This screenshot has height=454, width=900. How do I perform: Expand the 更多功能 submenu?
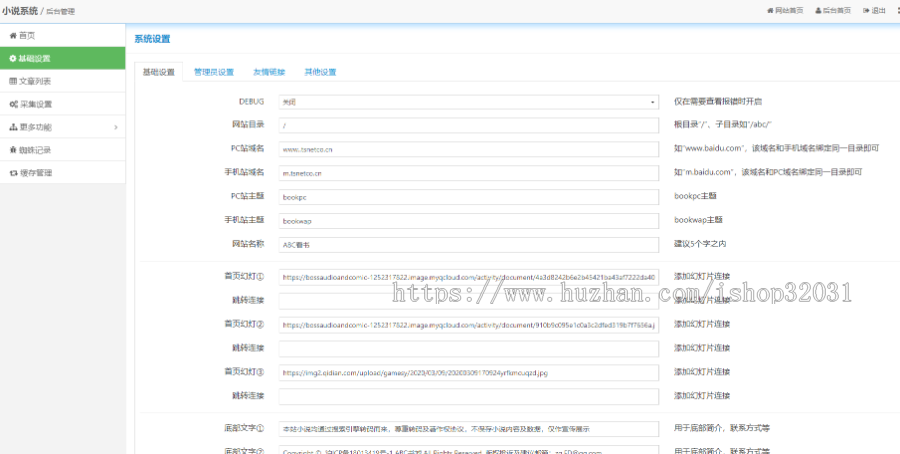63,127
